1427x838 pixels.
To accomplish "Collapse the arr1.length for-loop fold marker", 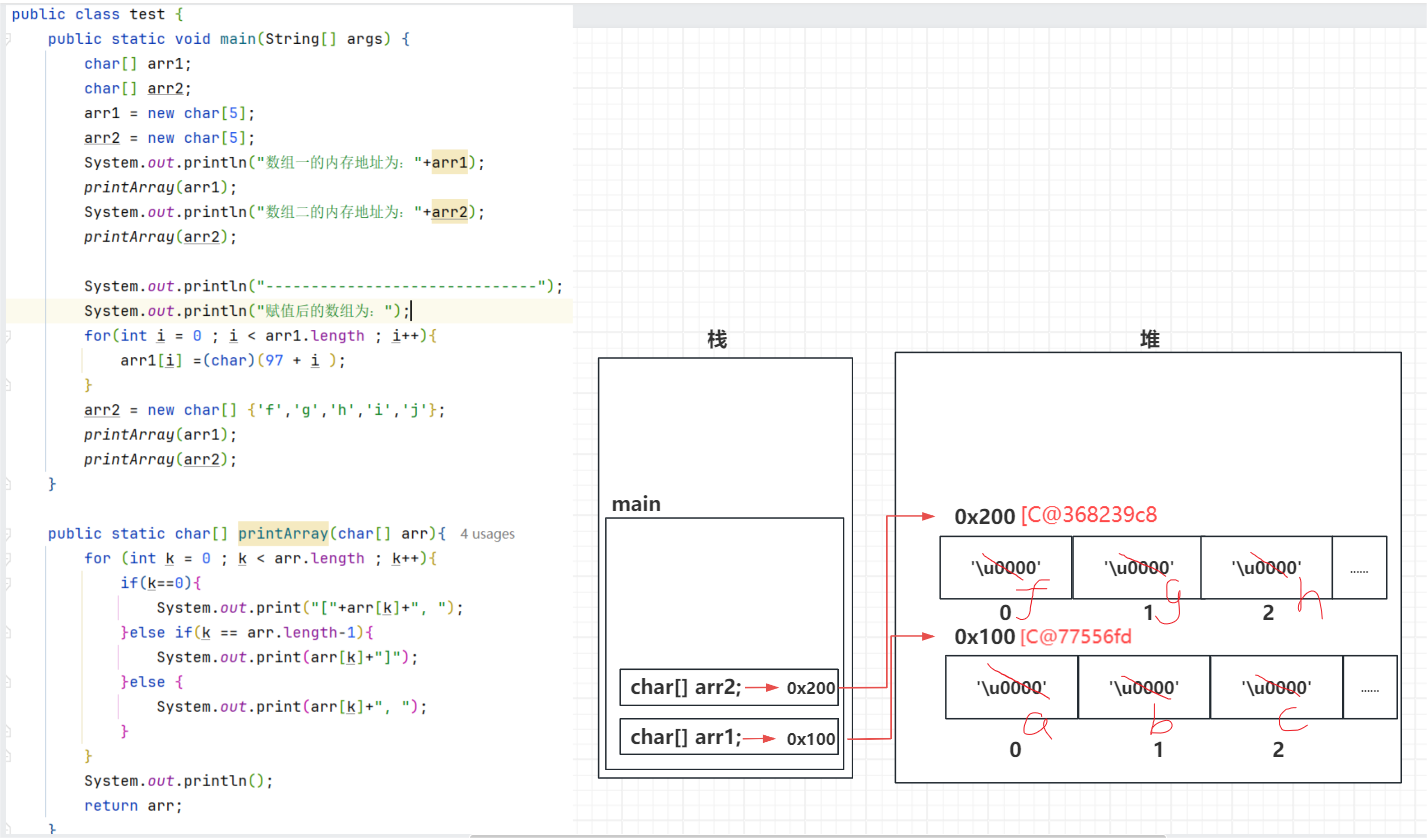I will point(8,336).
